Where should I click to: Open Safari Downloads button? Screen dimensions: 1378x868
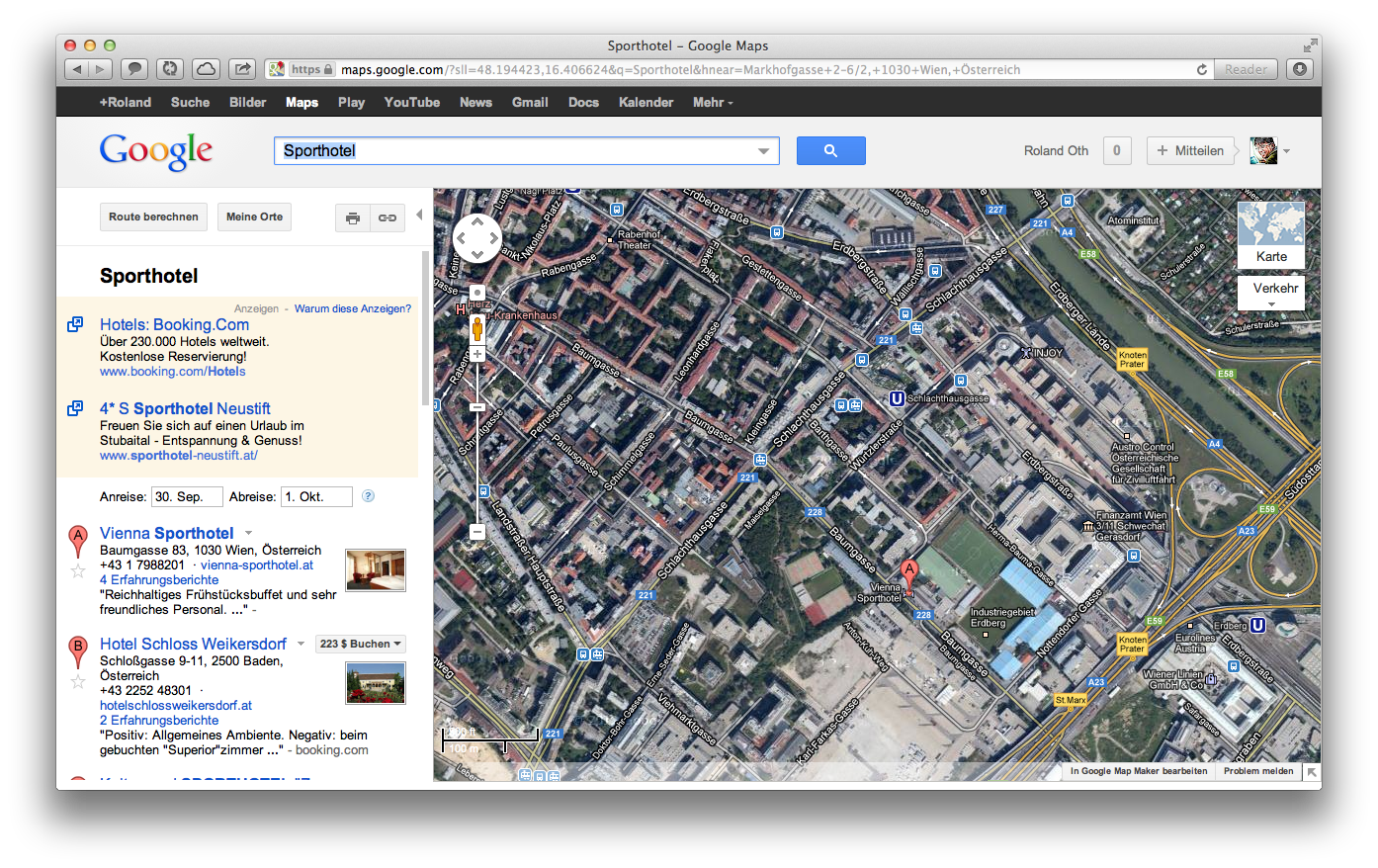(1300, 69)
